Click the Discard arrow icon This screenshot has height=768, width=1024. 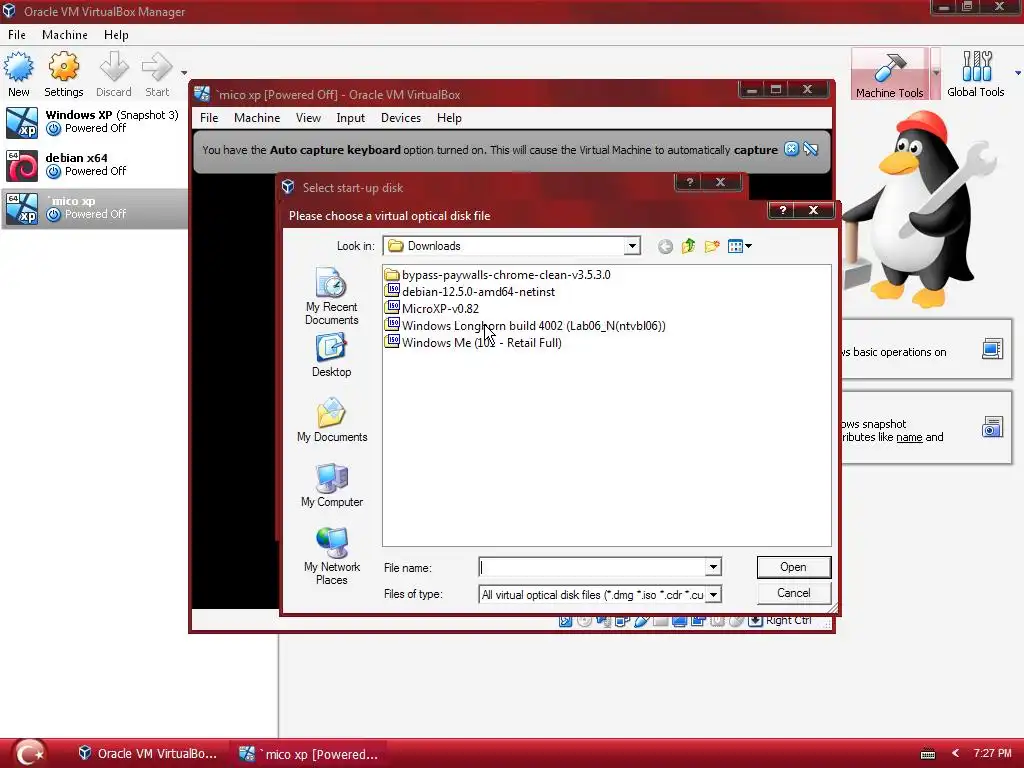point(114,67)
